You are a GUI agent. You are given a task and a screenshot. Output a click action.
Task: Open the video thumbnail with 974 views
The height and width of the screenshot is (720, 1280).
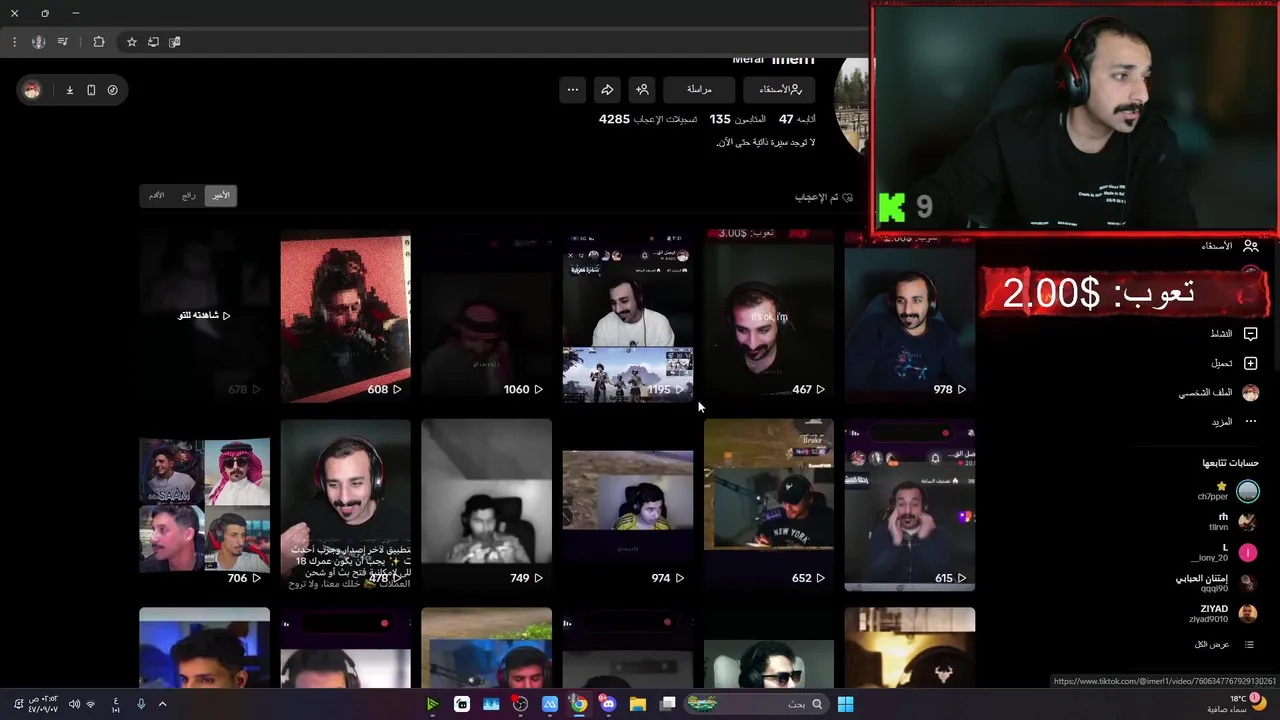(x=627, y=505)
